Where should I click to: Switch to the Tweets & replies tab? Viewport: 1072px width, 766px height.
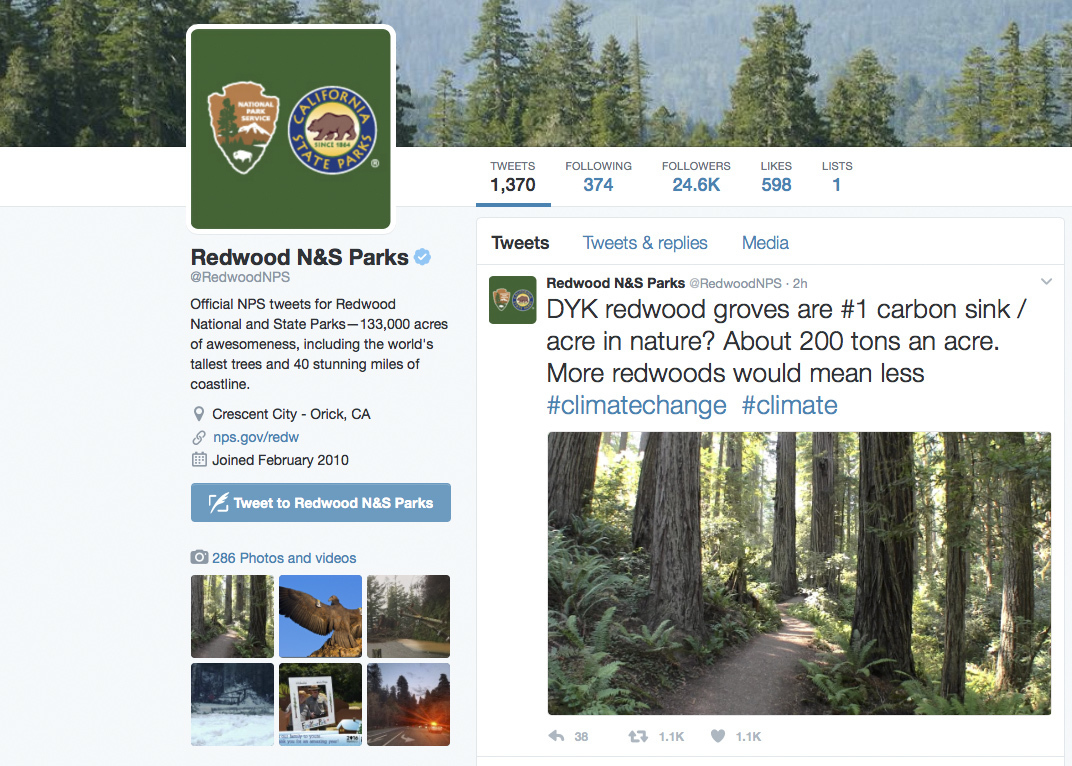(645, 243)
